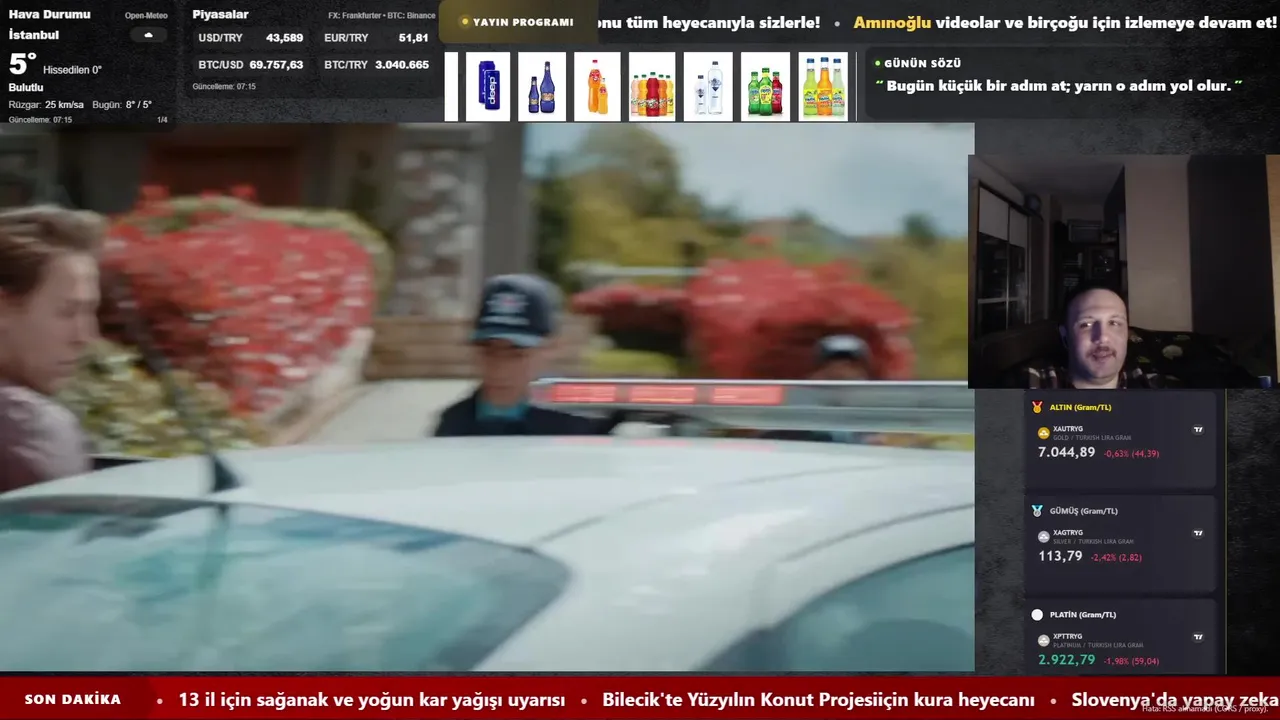Open TradingView logo on the PLATİN card
The height and width of the screenshot is (720, 1280).
click(1198, 637)
